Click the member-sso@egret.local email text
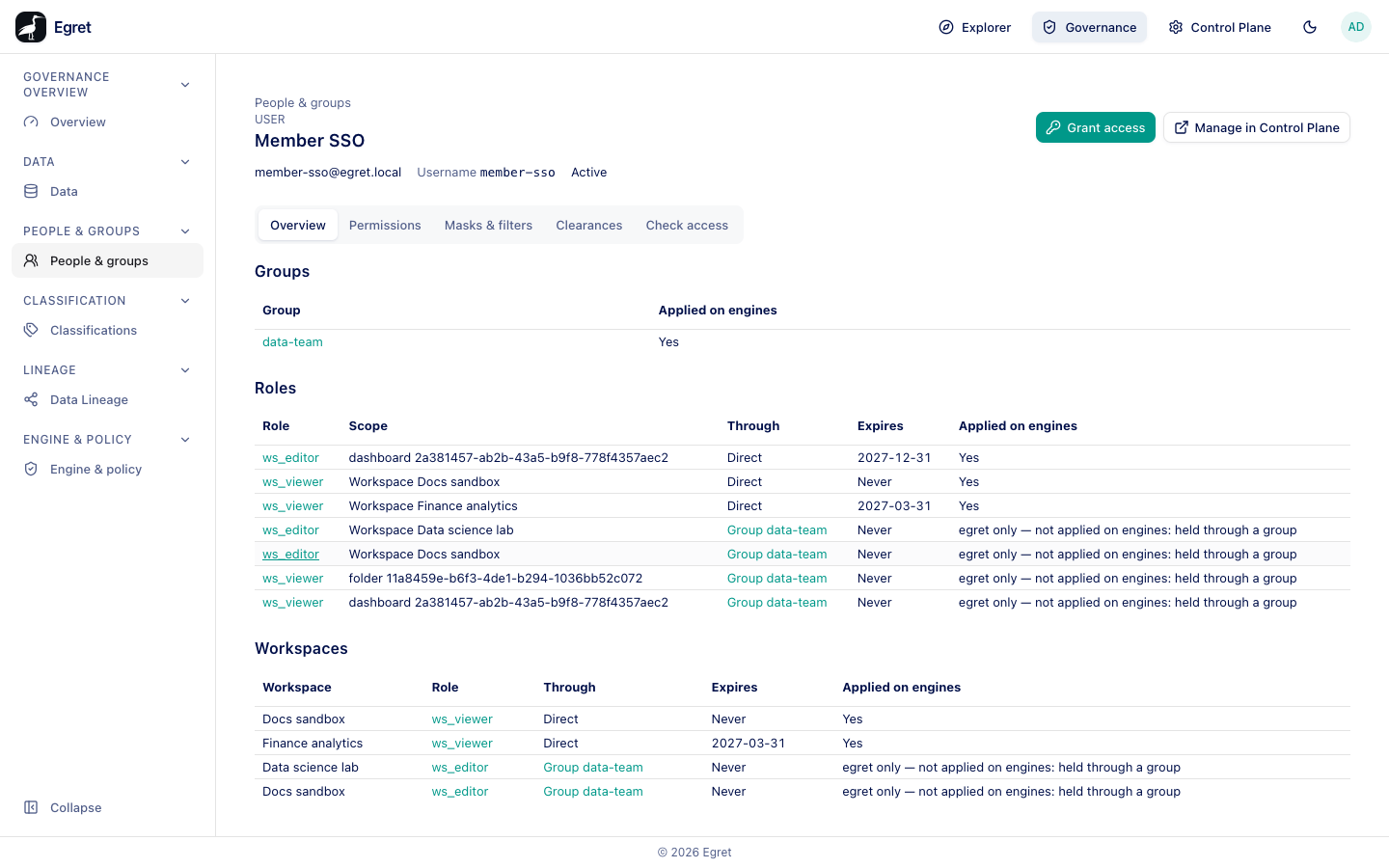Viewport: 1389px width, 868px height. [328, 173]
